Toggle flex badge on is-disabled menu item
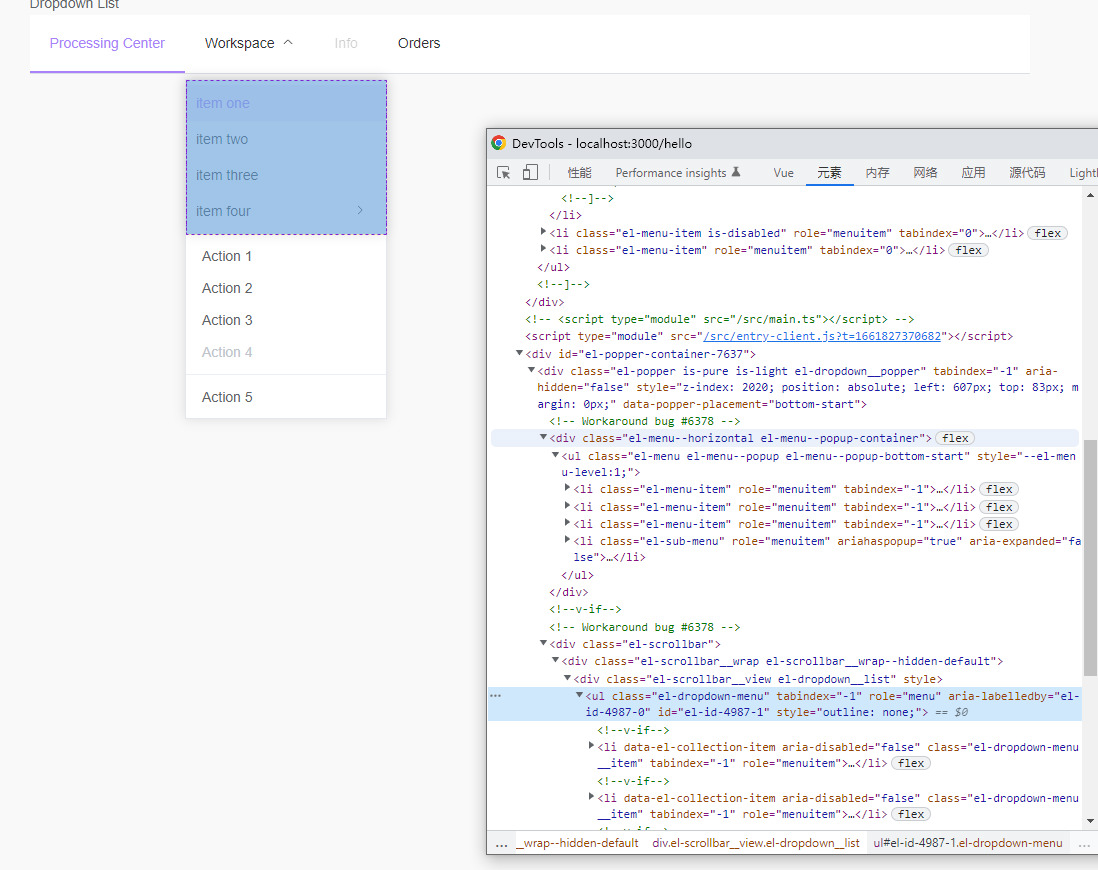The height and width of the screenshot is (870, 1098). tap(1048, 233)
